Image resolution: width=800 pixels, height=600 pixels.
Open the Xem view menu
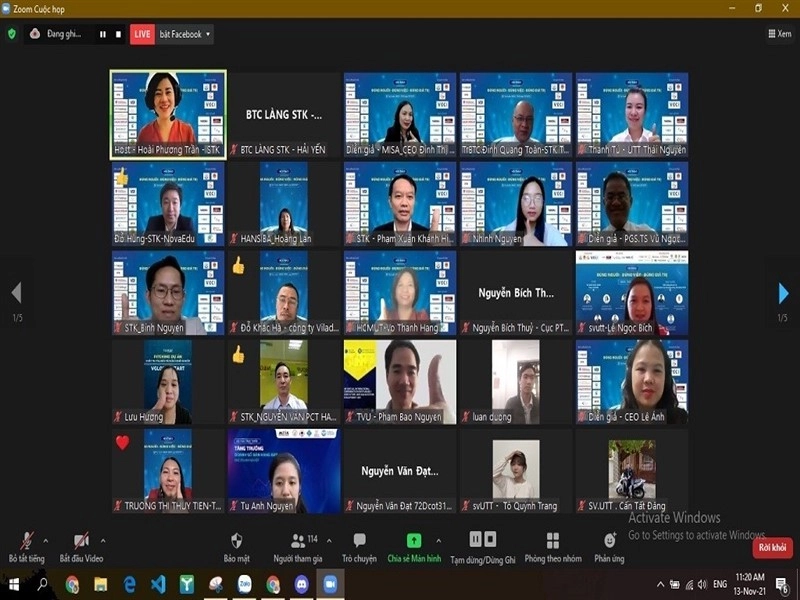[x=779, y=34]
